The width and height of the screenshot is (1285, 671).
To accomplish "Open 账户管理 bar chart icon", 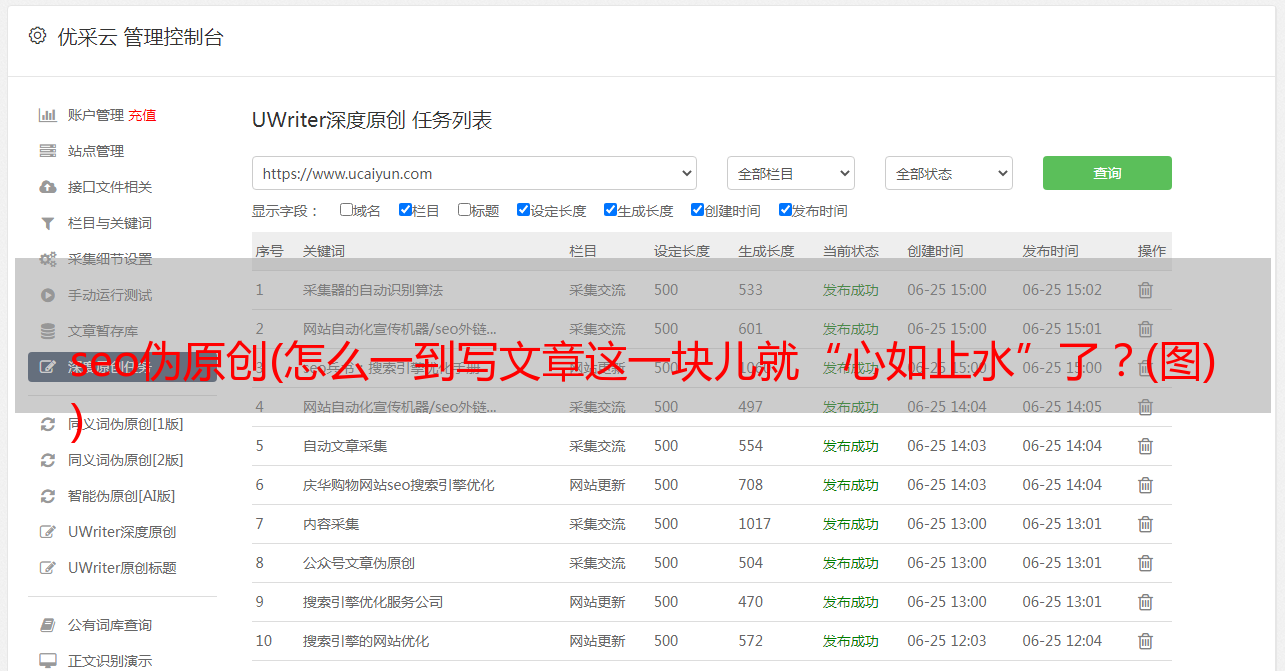I will 47,115.
